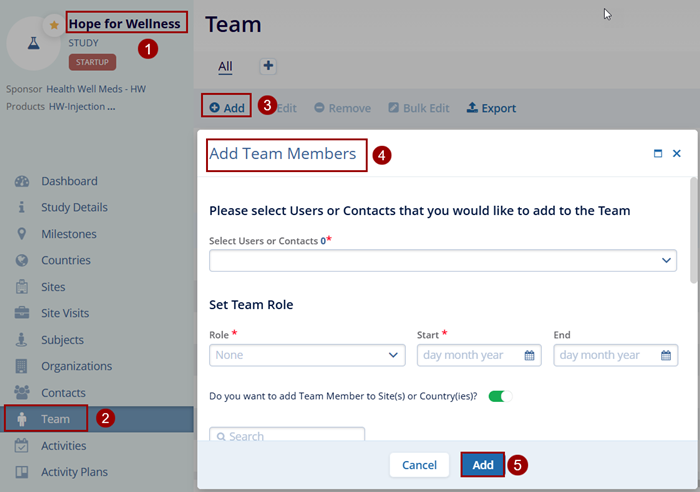Viewport: 700px width, 492px height.
Task: Click the study flask avatar icon
Action: click(x=32, y=45)
